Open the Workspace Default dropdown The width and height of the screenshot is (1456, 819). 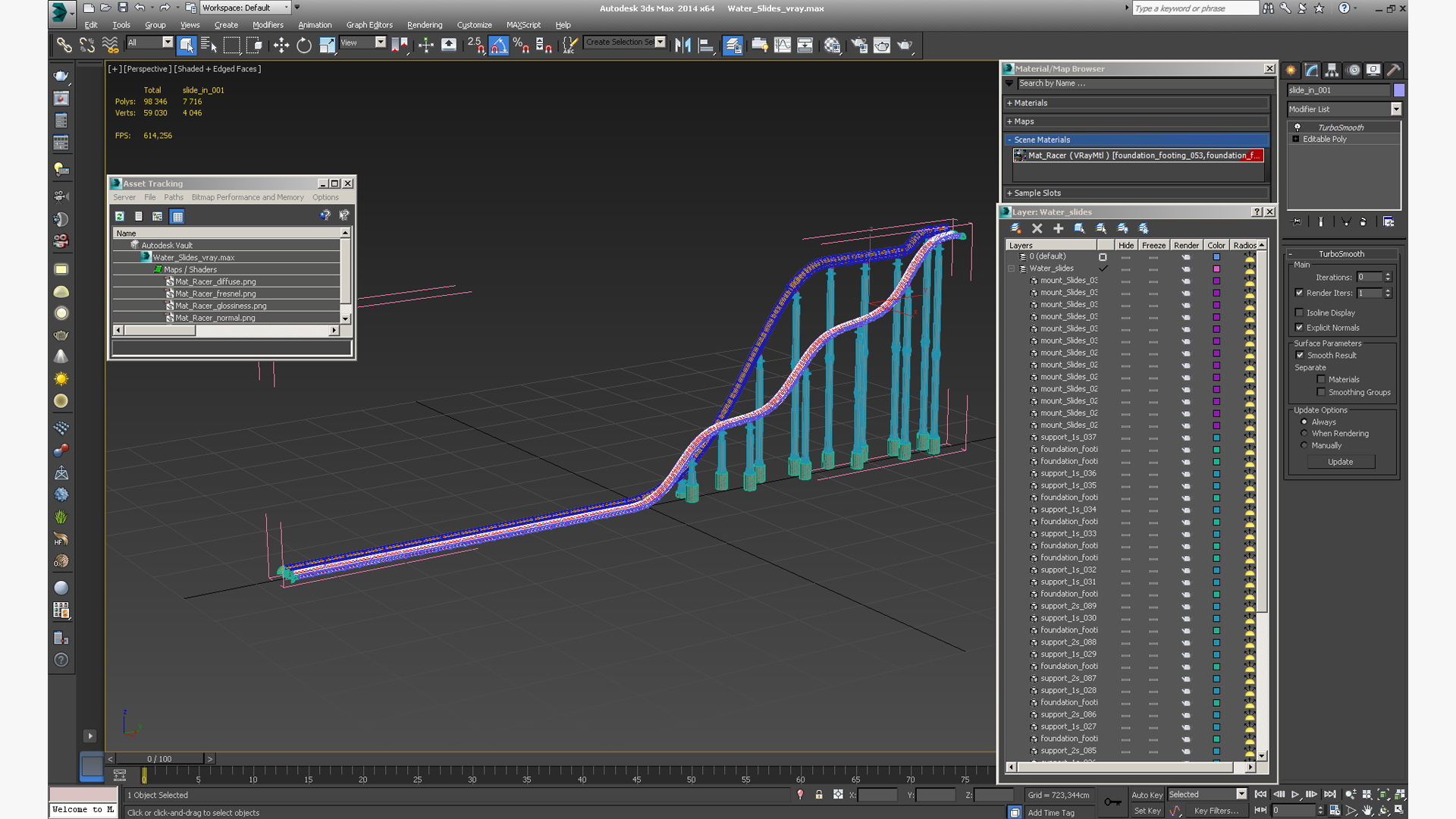point(245,8)
